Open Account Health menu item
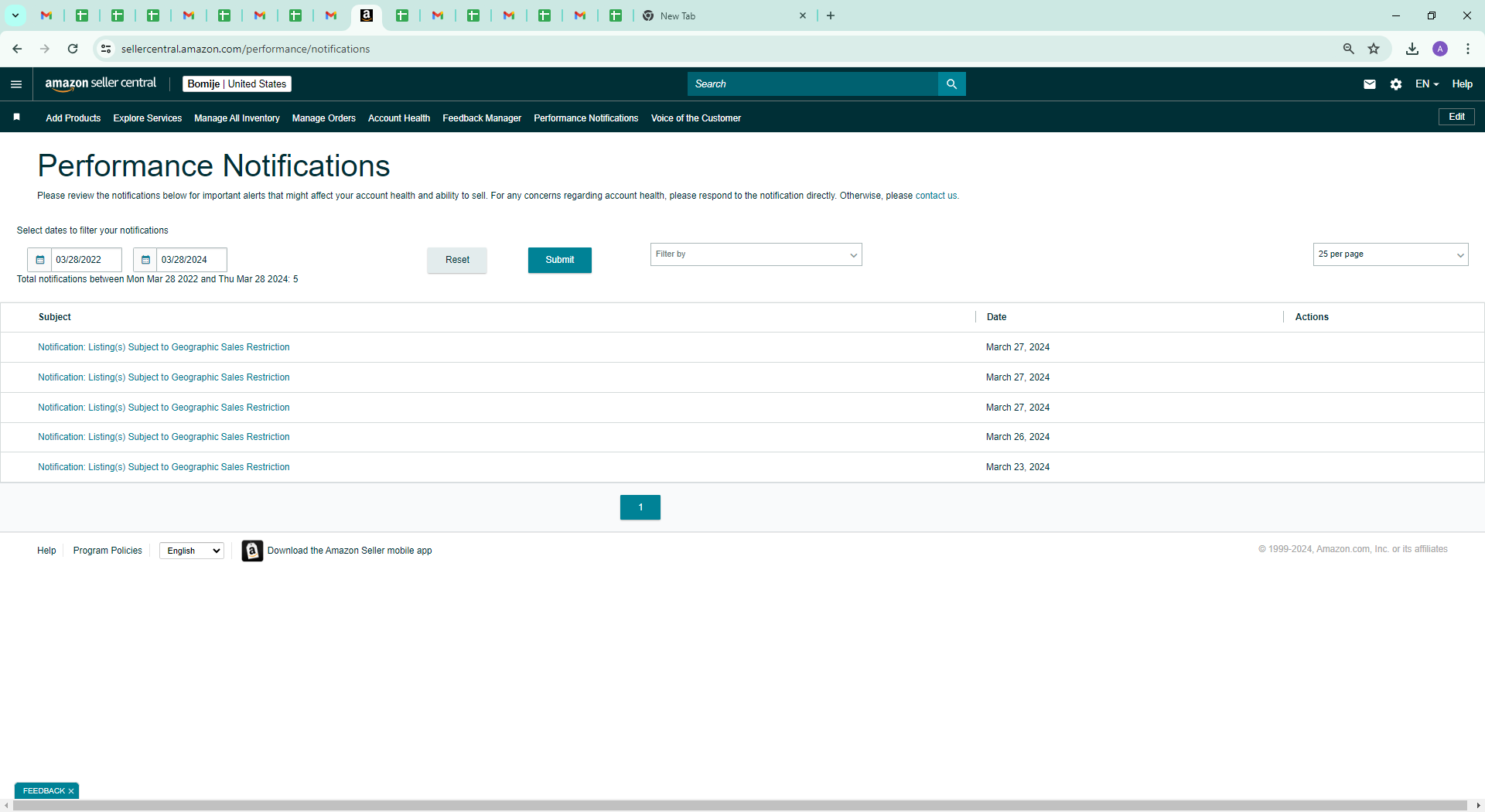The width and height of the screenshot is (1485, 812). point(399,118)
